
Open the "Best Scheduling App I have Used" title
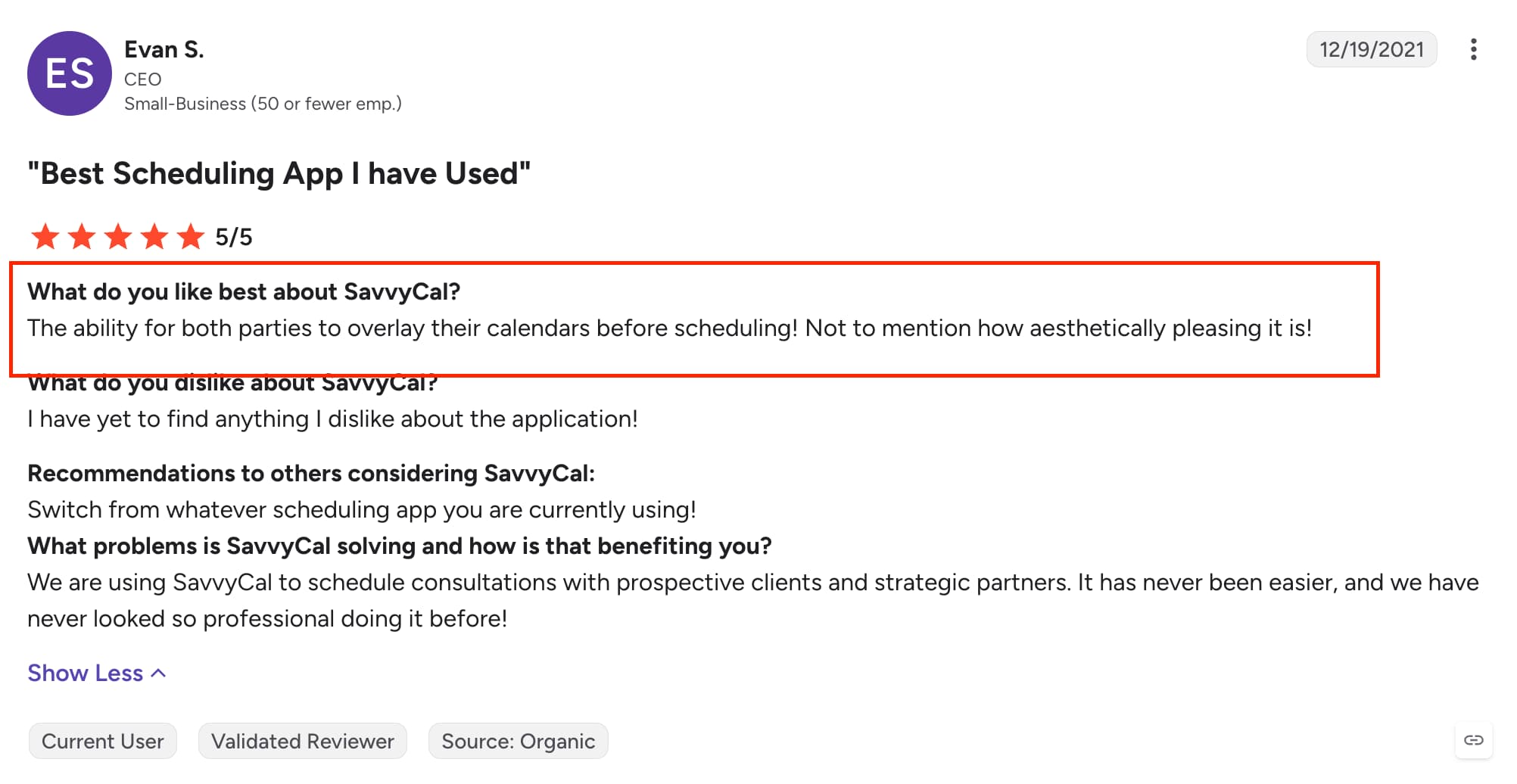click(279, 173)
